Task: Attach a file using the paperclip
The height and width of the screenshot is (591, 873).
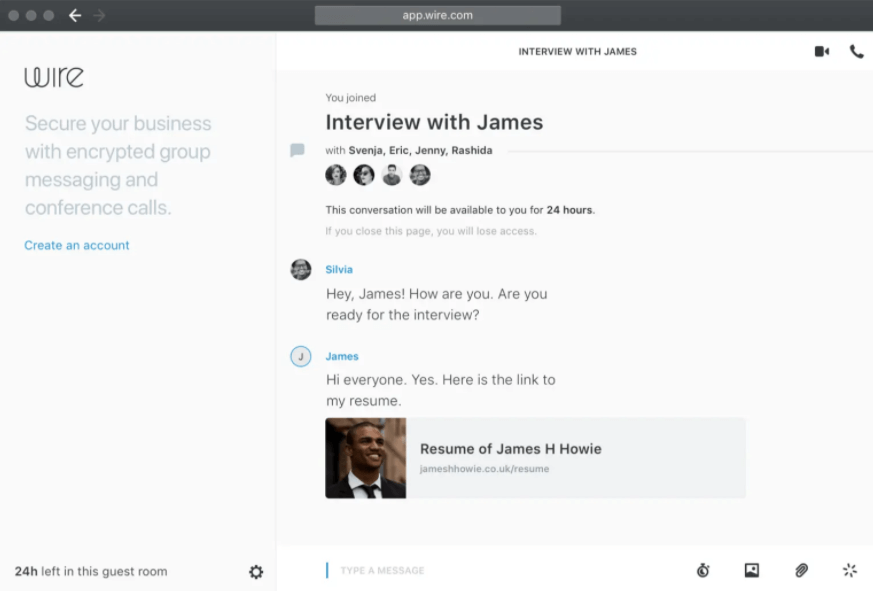Action: point(801,570)
